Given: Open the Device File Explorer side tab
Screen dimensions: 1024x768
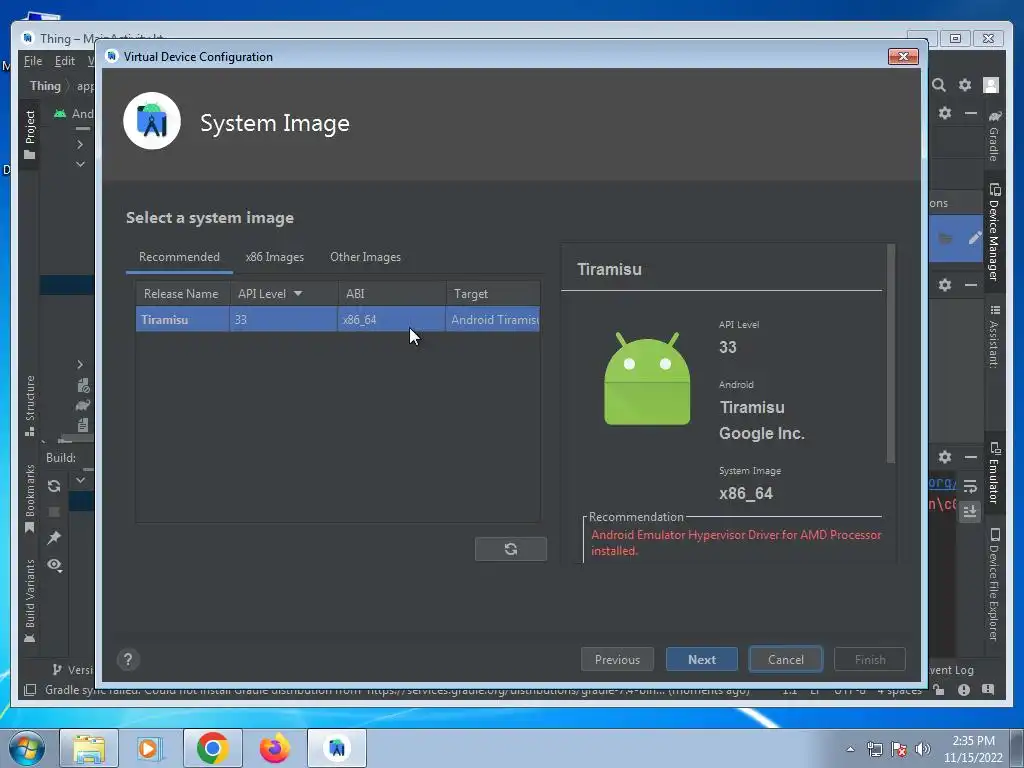Looking at the screenshot, I should pyautogui.click(x=994, y=584).
